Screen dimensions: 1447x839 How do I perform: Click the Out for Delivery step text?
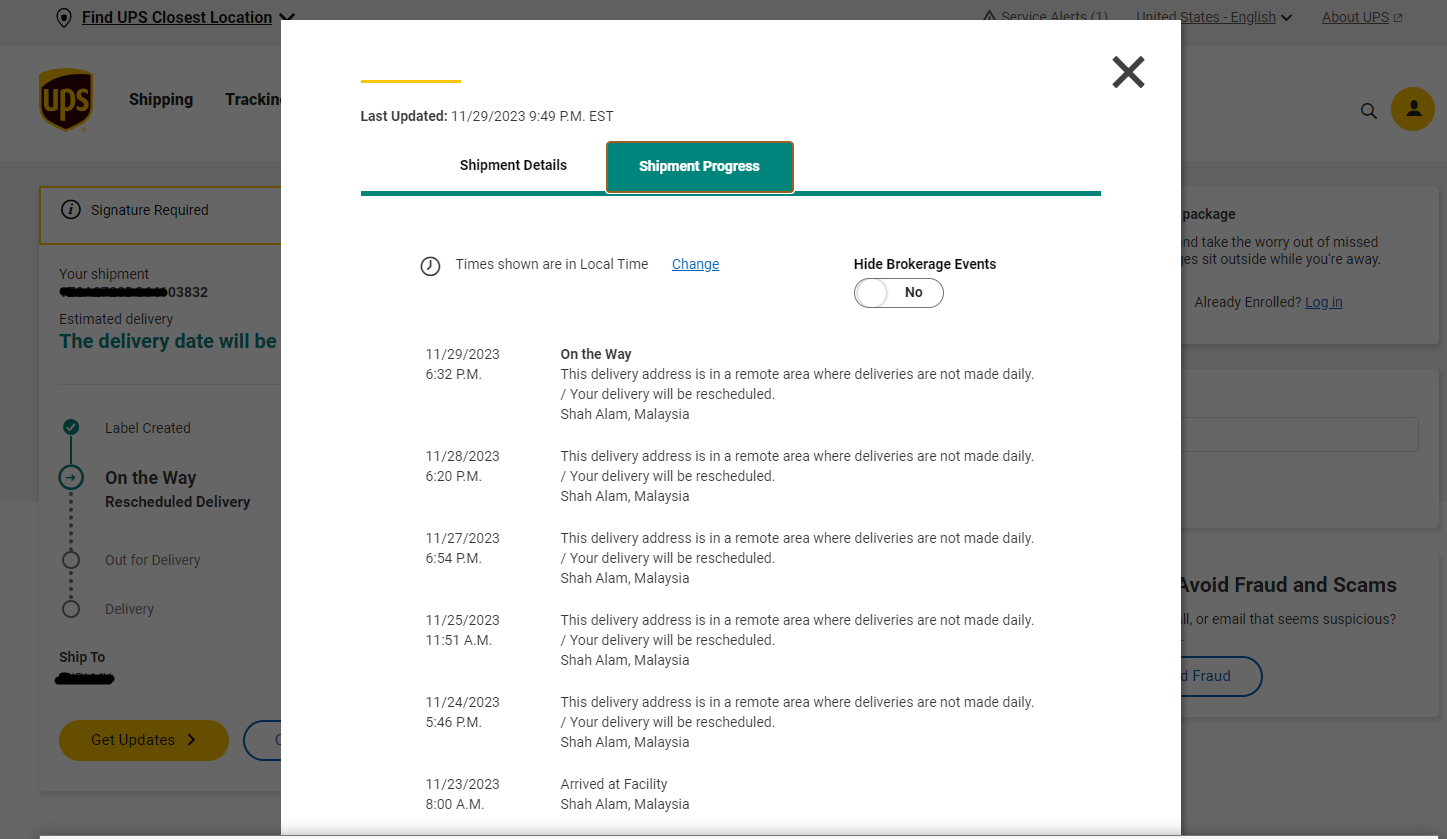(x=153, y=560)
